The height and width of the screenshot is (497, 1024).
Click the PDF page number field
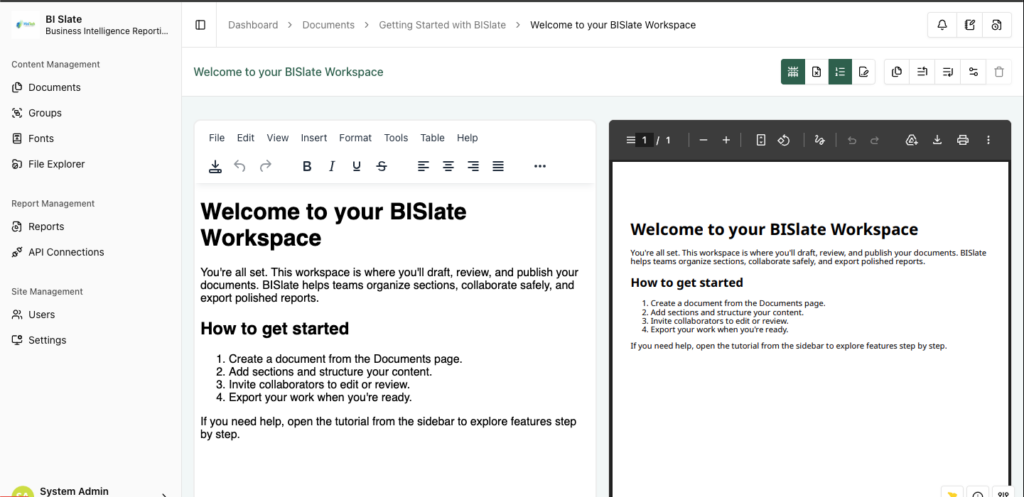[x=645, y=140]
